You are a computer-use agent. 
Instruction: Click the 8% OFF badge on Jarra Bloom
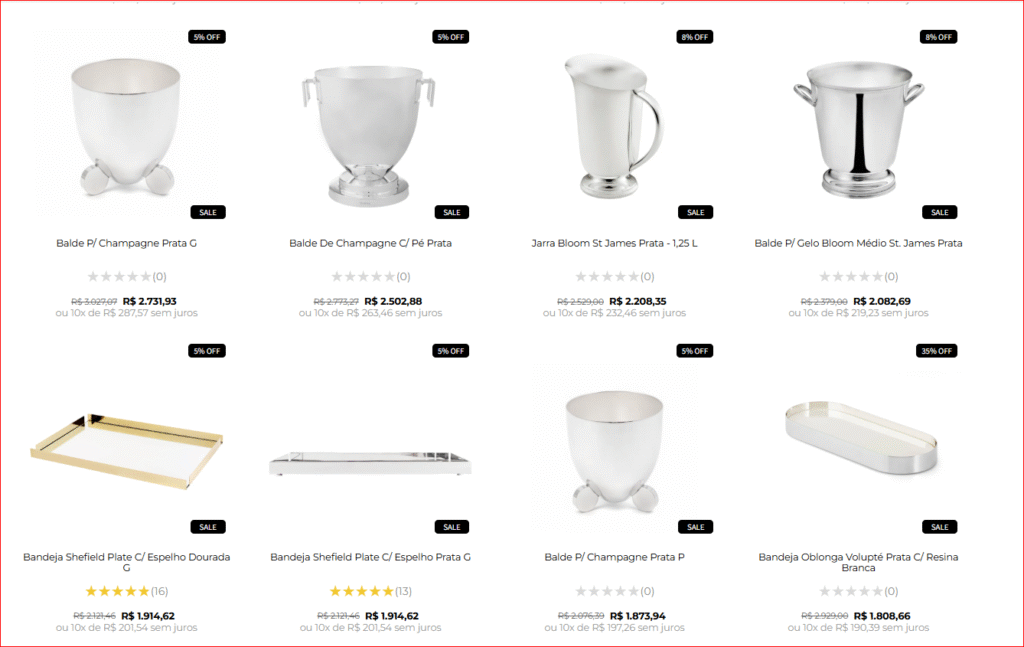pos(695,37)
